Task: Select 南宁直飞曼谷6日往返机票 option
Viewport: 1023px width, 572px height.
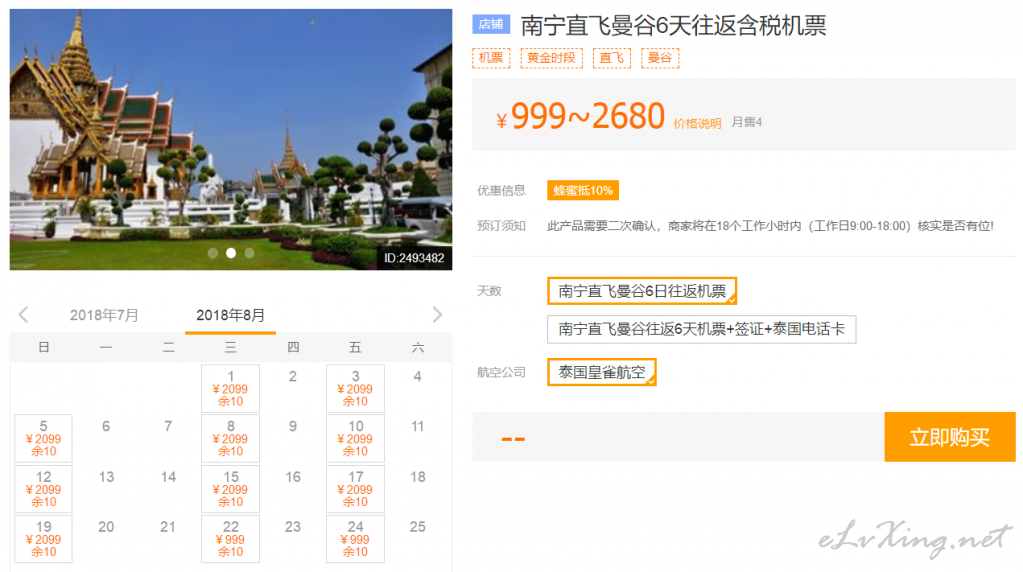Action: tap(642, 291)
